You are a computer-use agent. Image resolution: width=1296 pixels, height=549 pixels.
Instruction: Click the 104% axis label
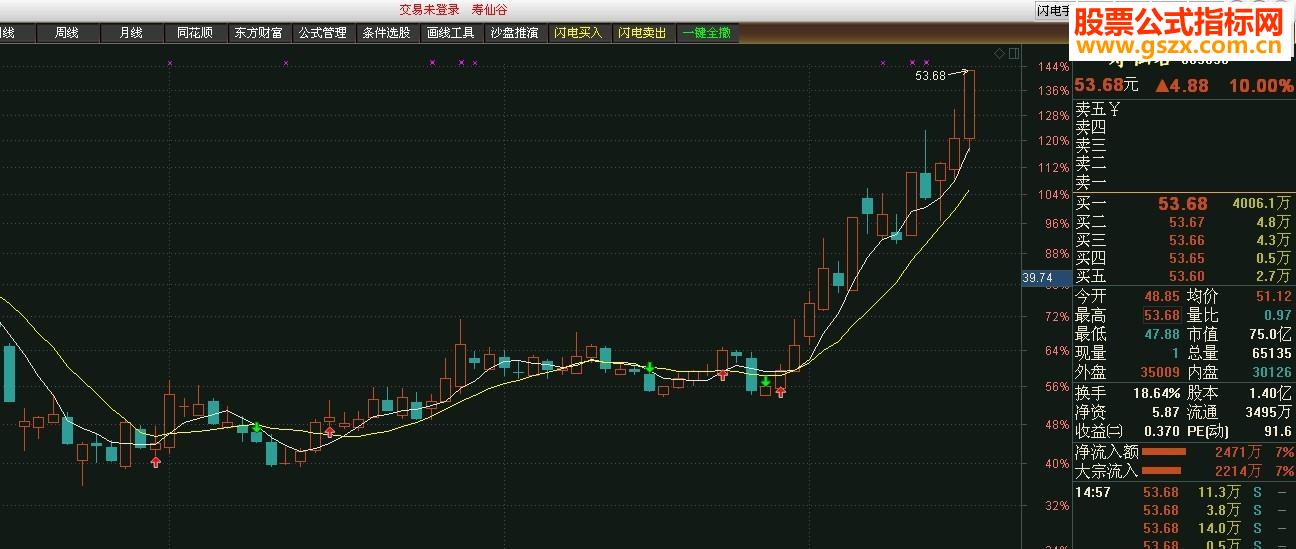[1054, 195]
